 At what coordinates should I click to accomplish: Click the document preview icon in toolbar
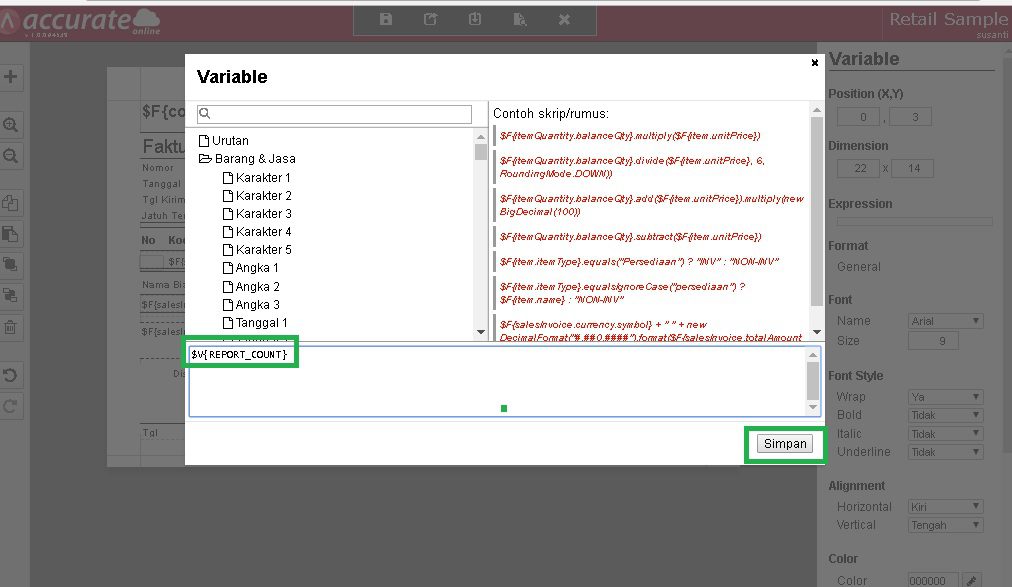pyautogui.click(x=520, y=19)
